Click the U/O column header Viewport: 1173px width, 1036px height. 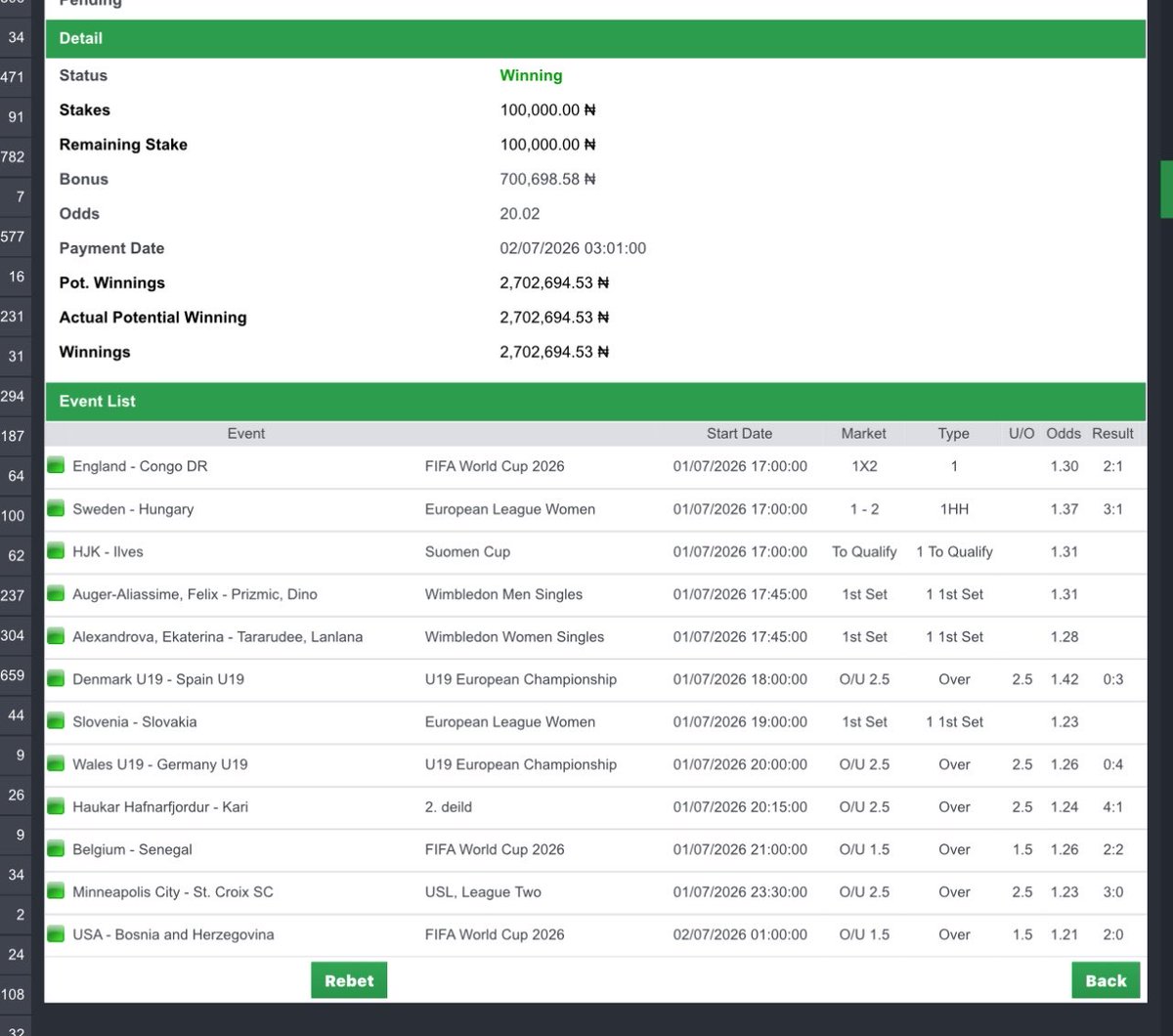pyautogui.click(x=1021, y=433)
